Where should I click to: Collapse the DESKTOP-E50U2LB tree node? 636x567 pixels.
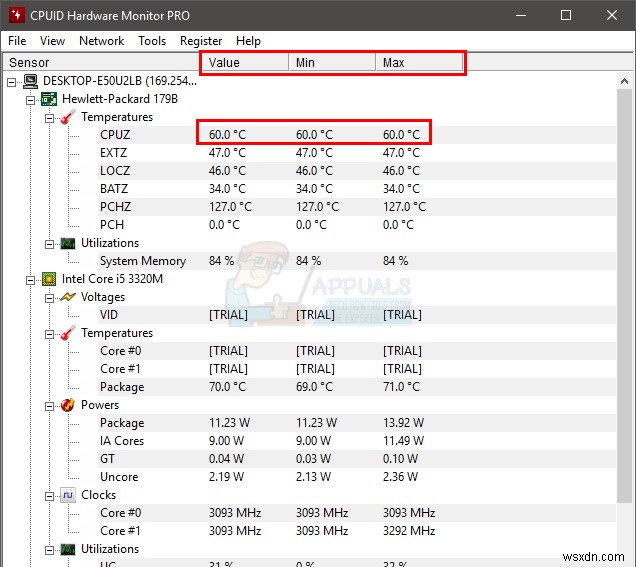tap(12, 82)
